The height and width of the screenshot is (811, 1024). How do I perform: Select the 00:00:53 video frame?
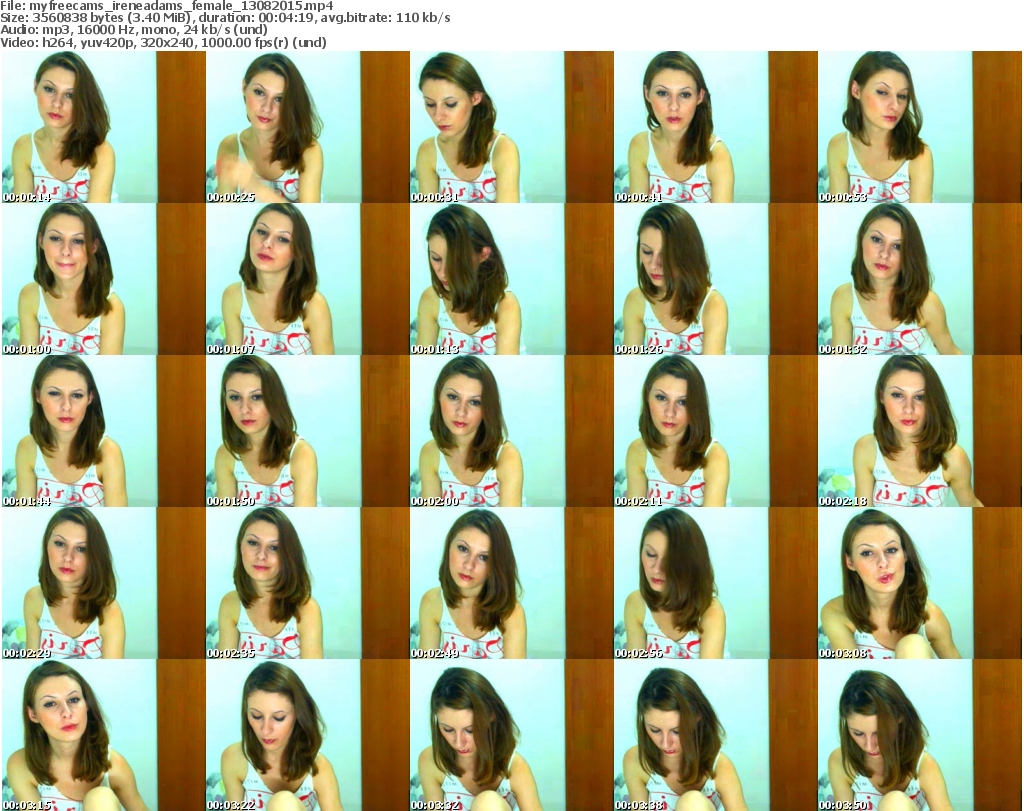920,127
